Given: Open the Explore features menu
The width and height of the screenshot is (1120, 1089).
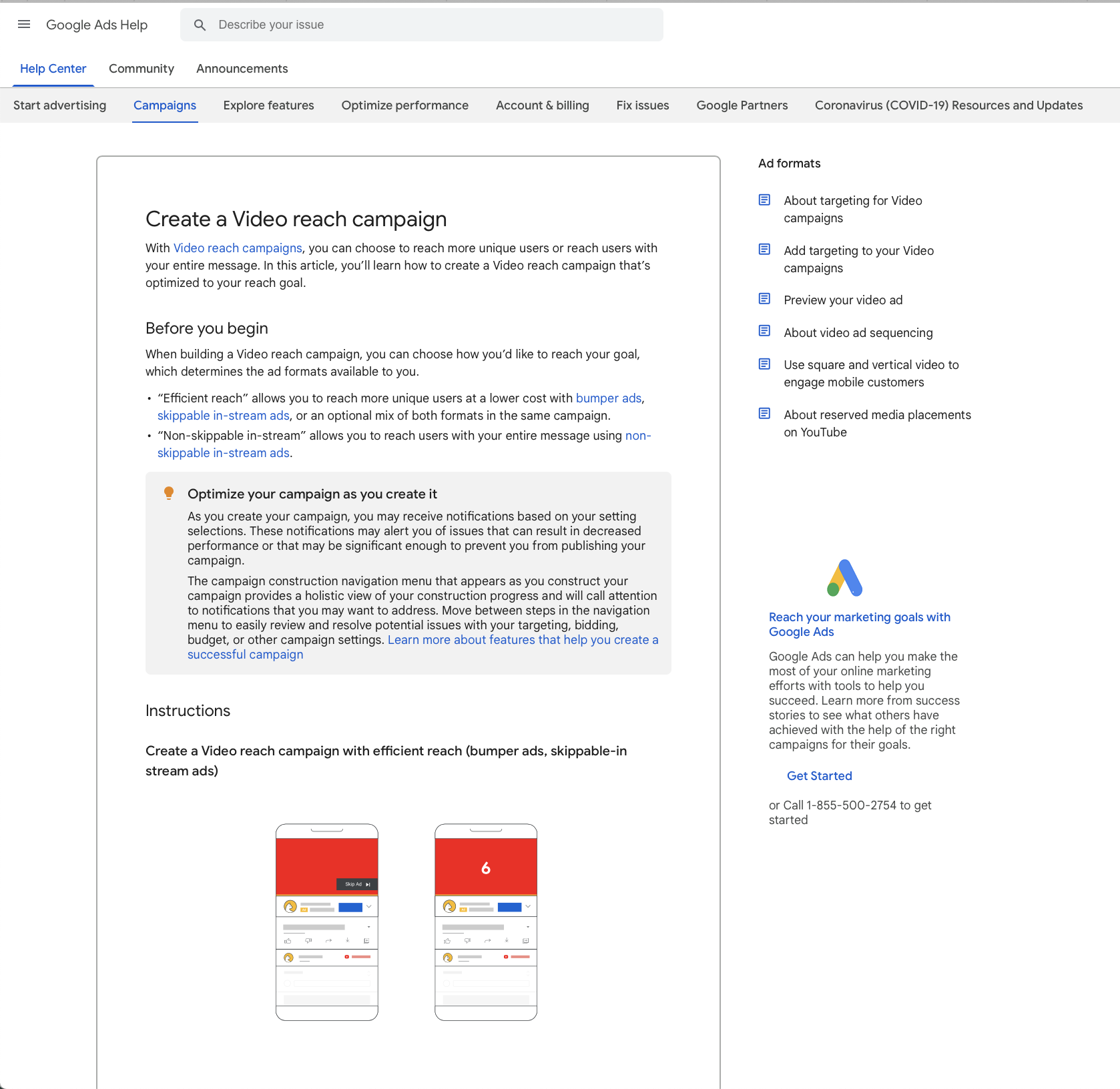Looking at the screenshot, I should coord(268,105).
